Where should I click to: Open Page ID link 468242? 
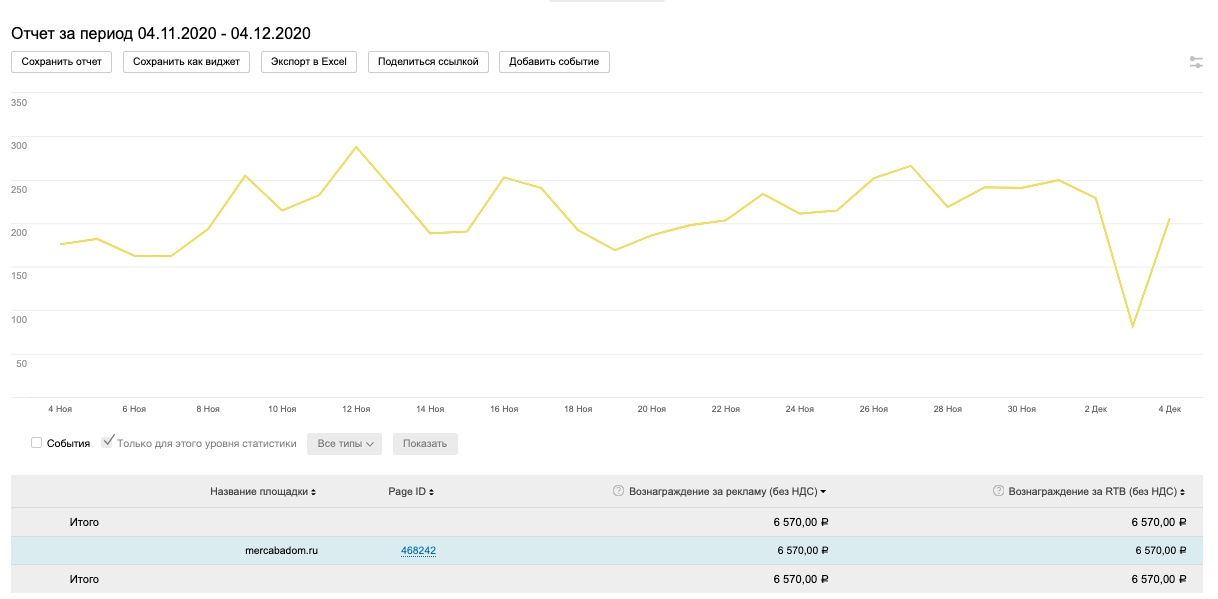(x=418, y=550)
